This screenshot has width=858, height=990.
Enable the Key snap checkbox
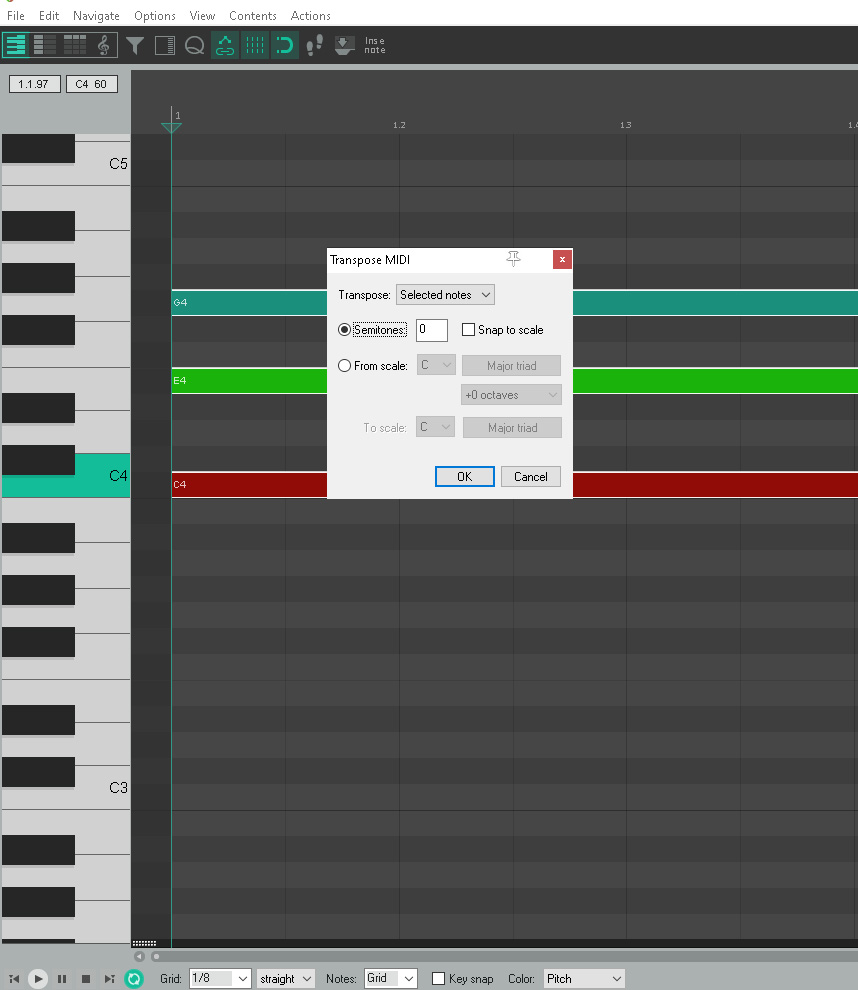[438, 979]
